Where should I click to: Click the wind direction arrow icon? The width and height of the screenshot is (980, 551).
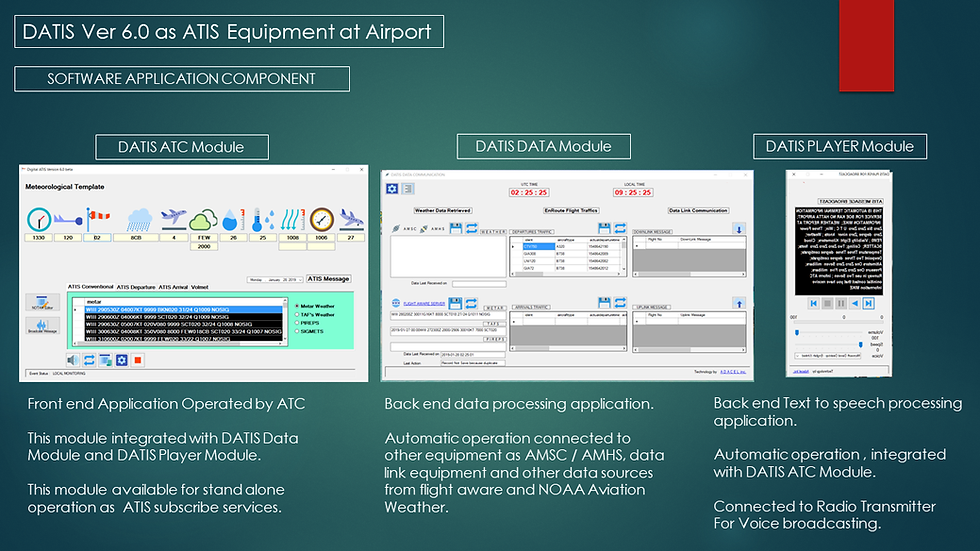tap(68, 220)
